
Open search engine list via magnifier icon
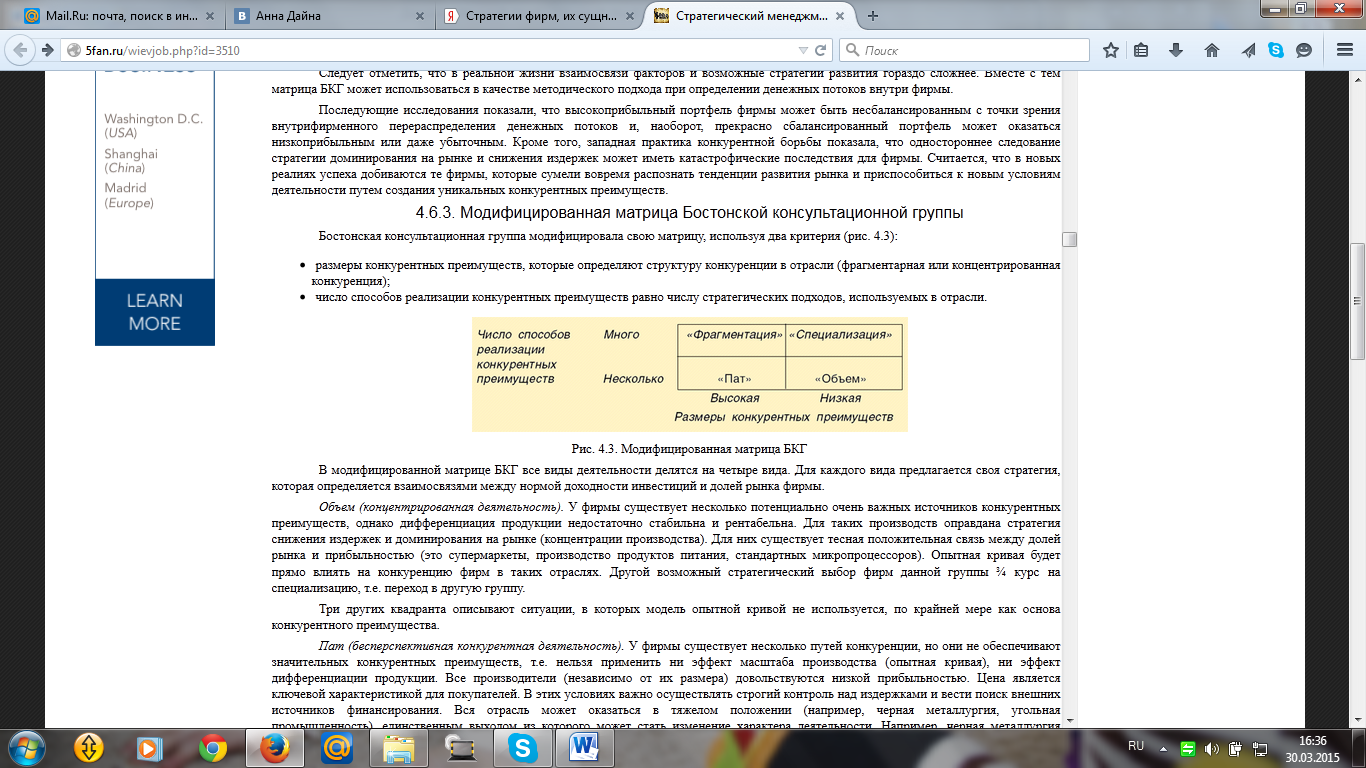point(852,50)
